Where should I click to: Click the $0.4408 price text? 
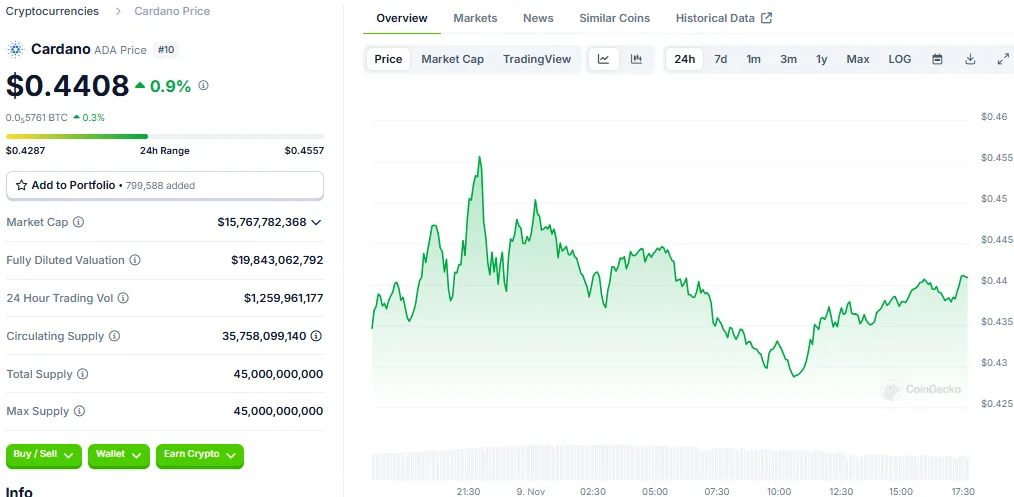68,85
